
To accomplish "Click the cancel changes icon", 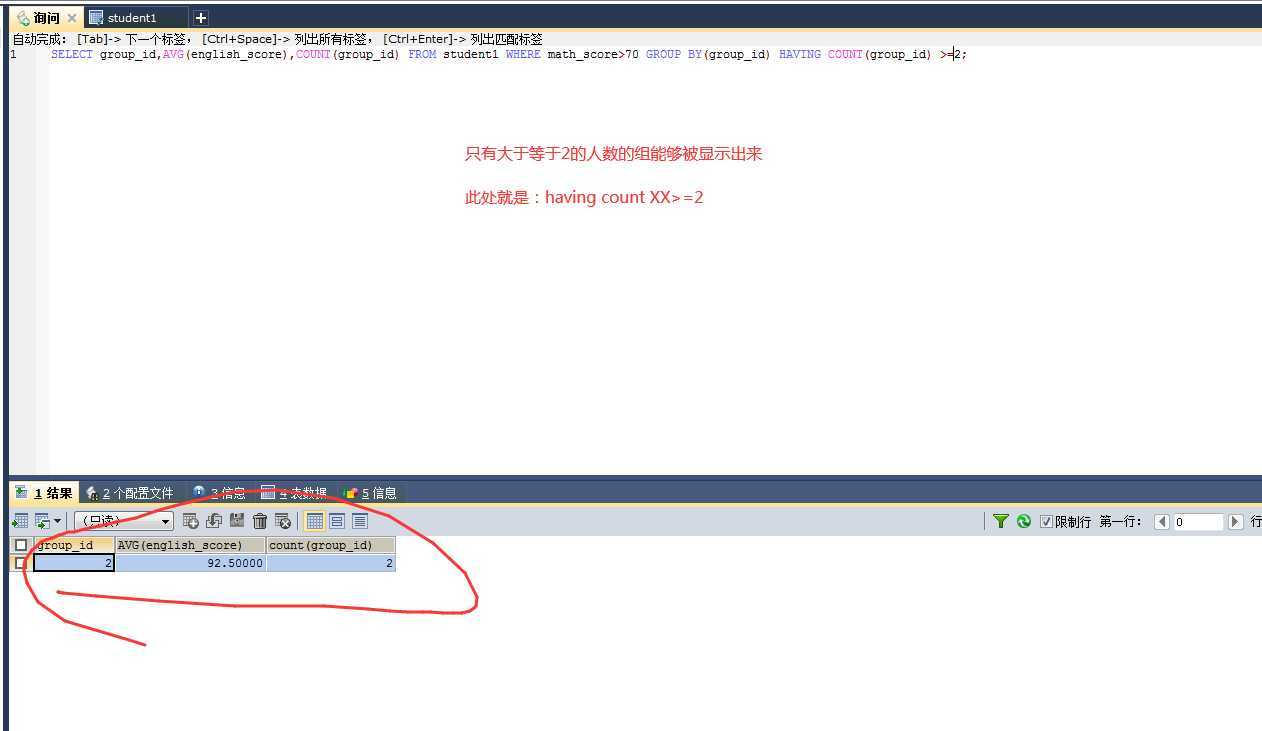I will coord(283,521).
